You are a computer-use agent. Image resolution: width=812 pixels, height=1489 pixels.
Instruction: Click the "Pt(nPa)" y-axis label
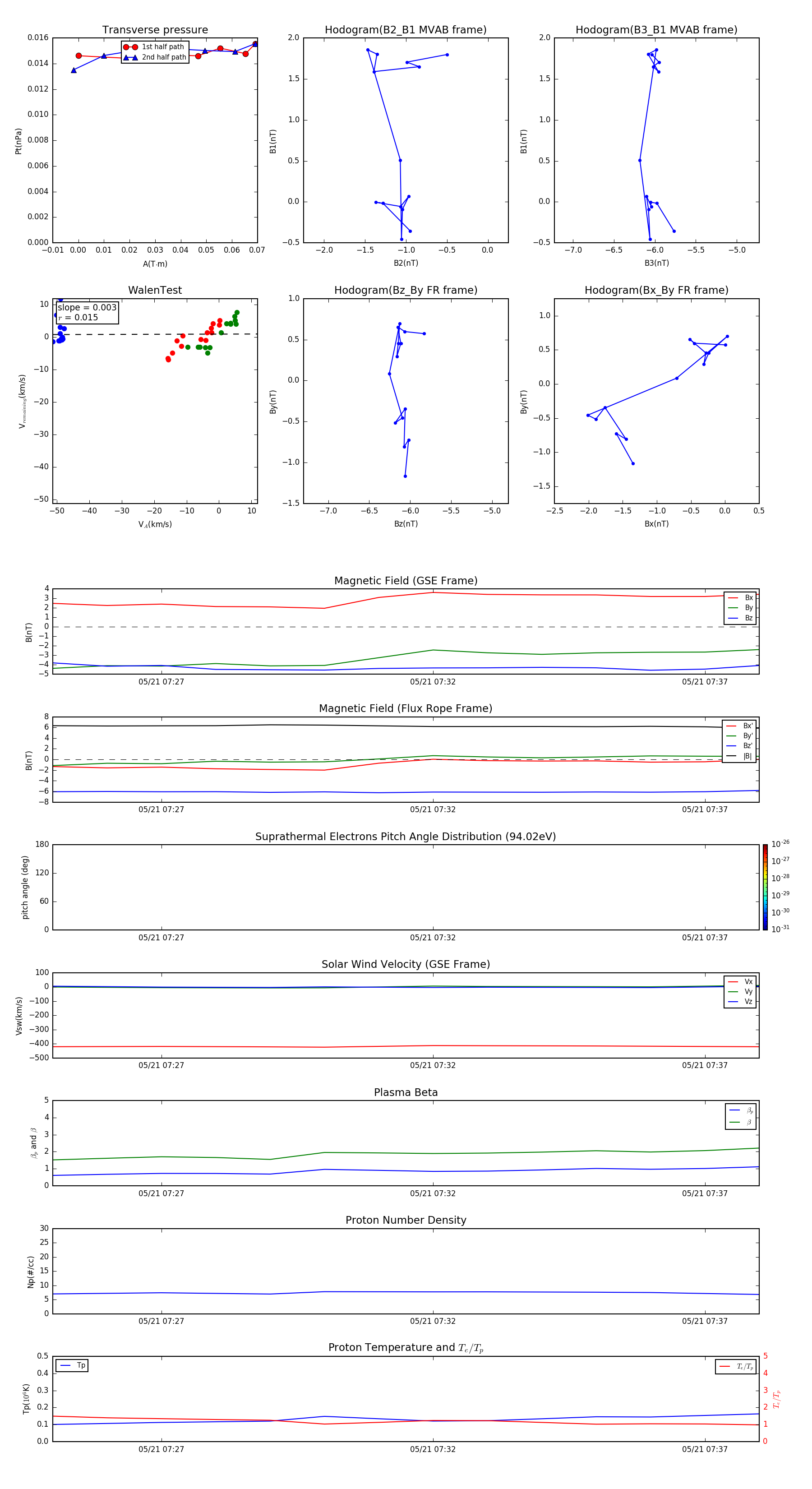(18, 141)
